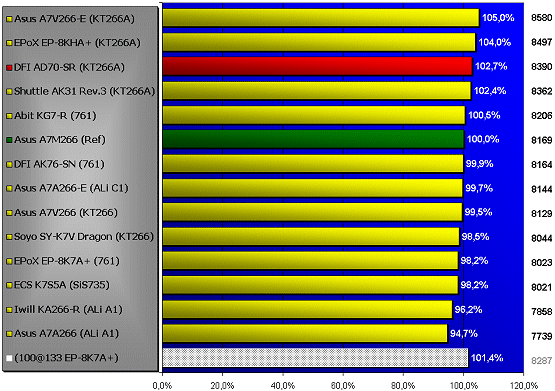Click the yellow bar for Asus A7A266 (ALi A1)
555x391 pixels.
pos(305,333)
